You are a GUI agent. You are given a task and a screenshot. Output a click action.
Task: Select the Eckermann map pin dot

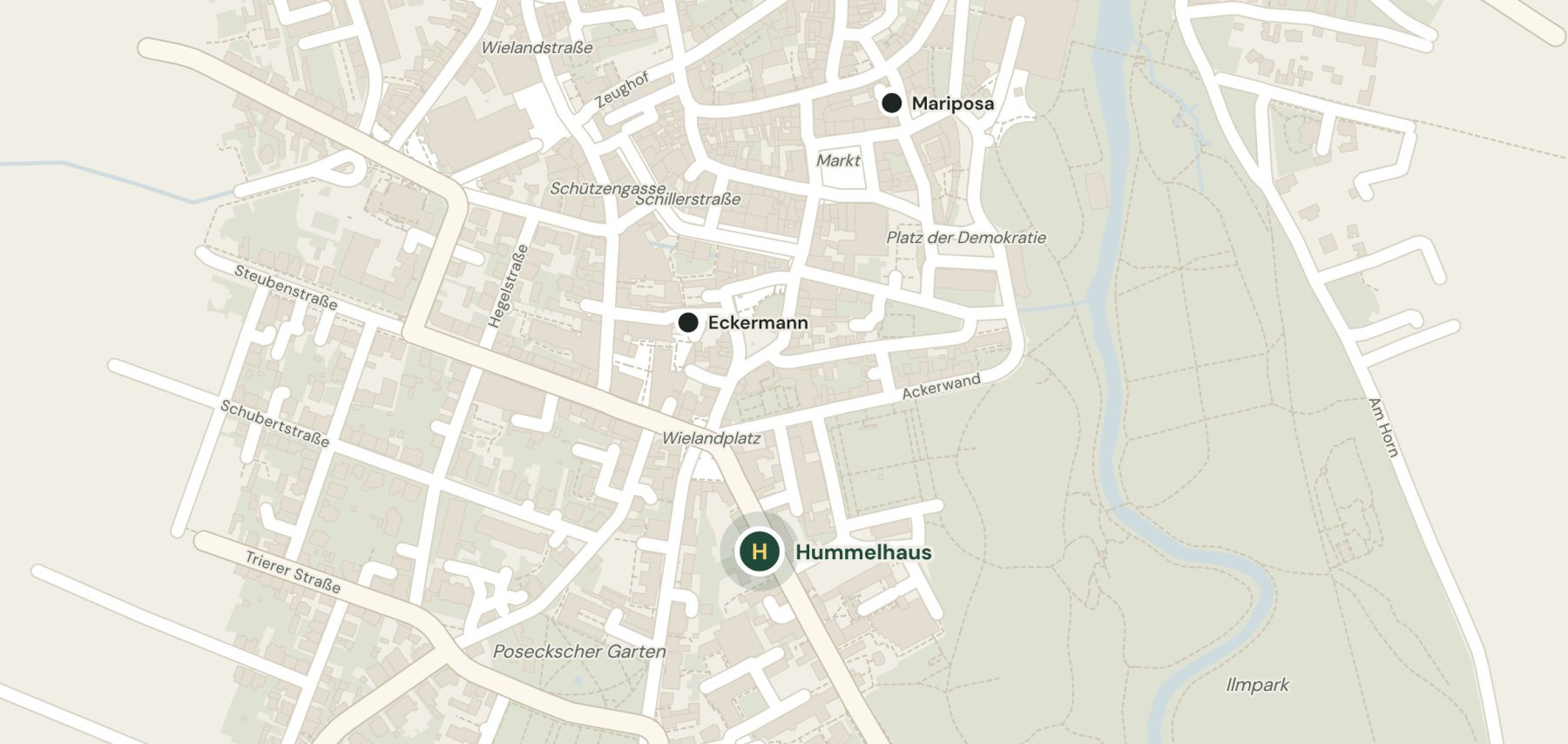(x=688, y=322)
